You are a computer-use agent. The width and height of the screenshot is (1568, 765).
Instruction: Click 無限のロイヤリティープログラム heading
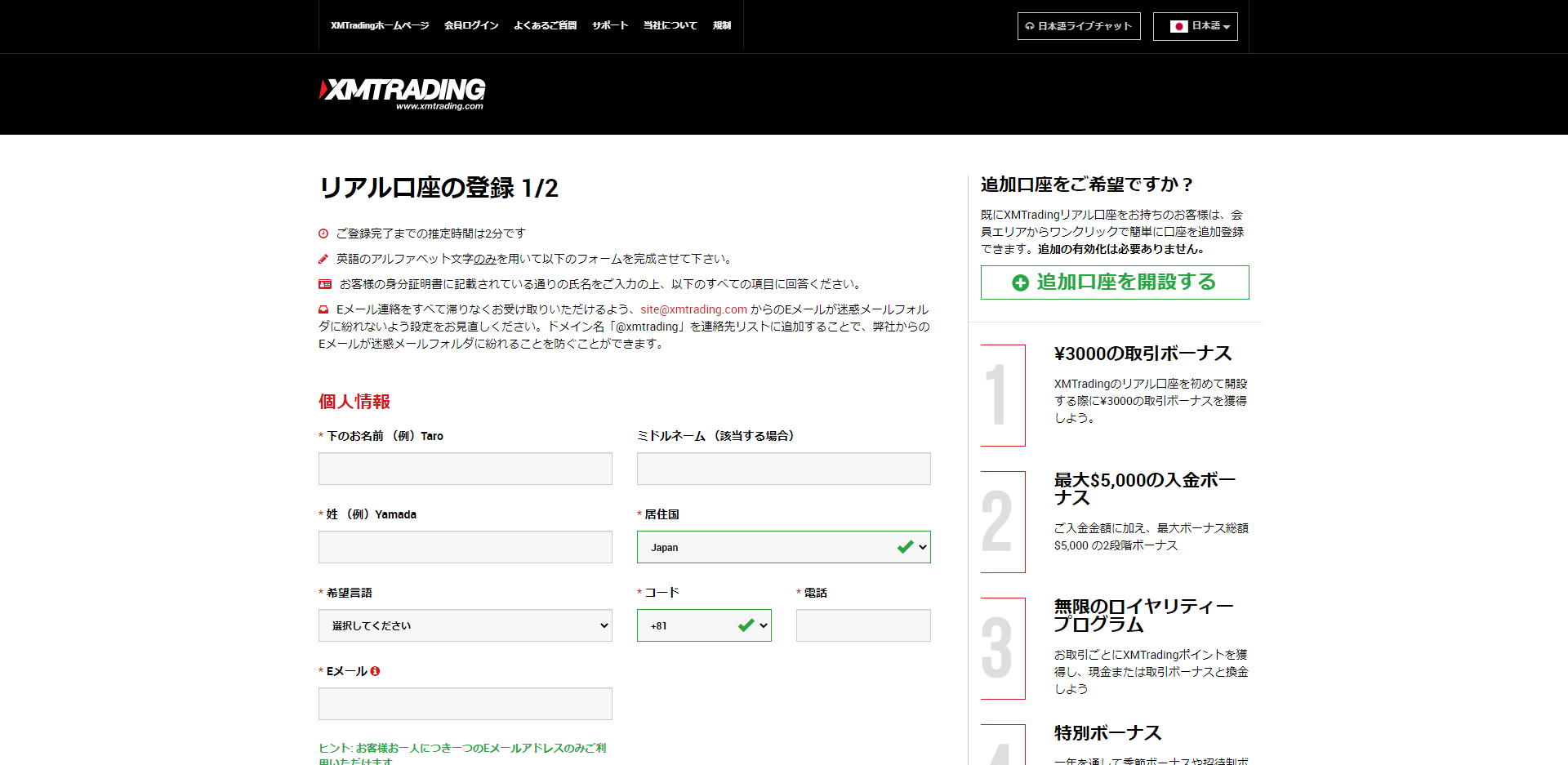tap(1143, 616)
